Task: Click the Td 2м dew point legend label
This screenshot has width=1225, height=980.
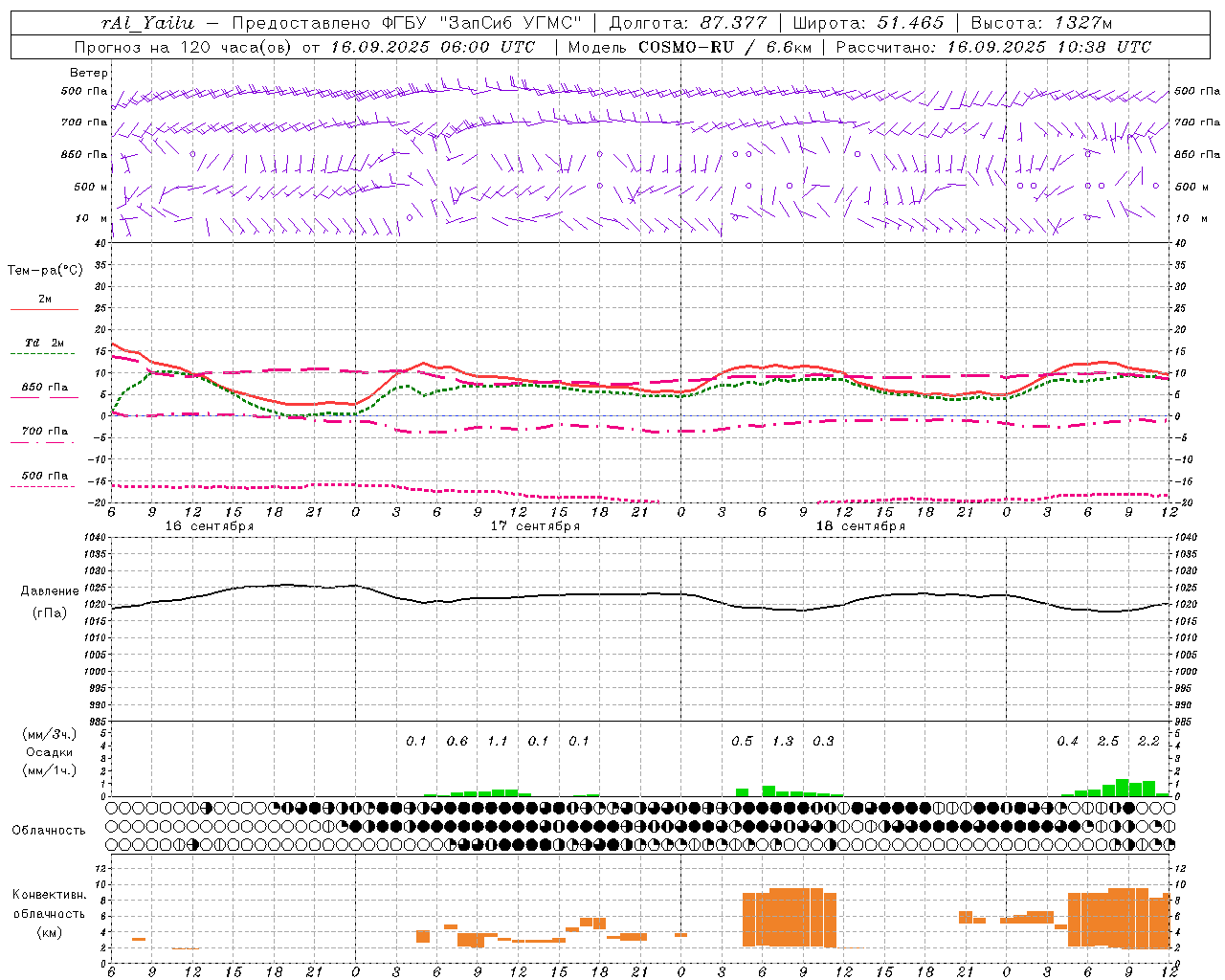Action: coord(44,343)
